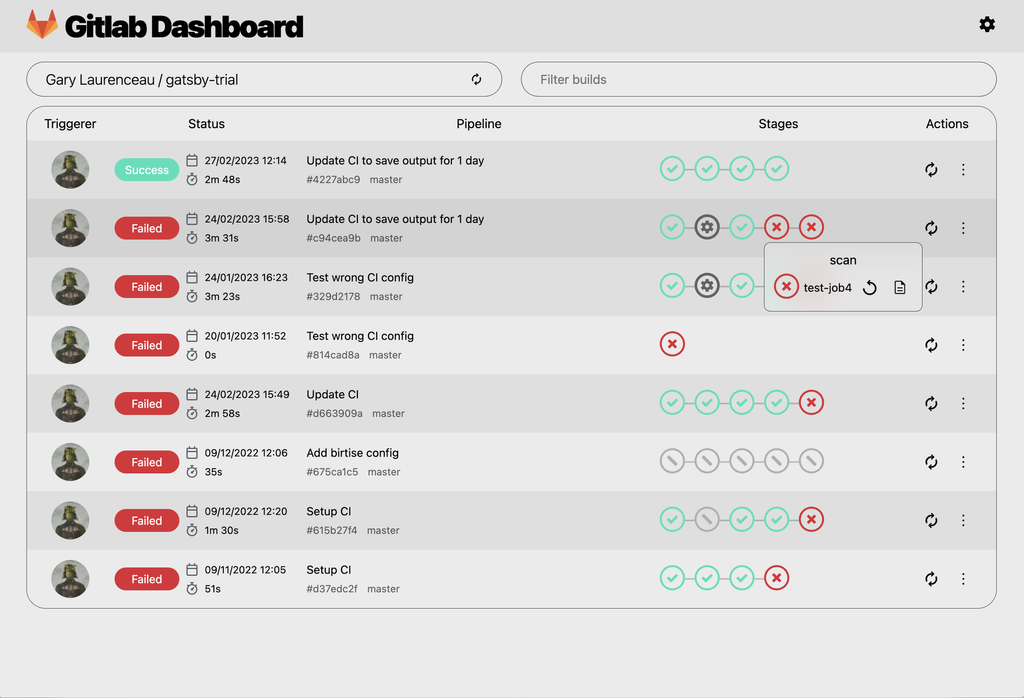This screenshot has width=1024, height=698.
Task: Click Failed badge on Add birtise config row
Action: pos(146,462)
